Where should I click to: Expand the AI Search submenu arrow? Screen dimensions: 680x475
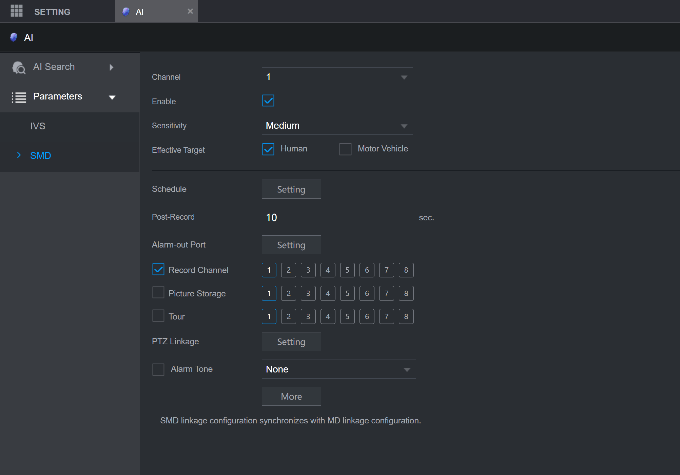pyautogui.click(x=111, y=67)
